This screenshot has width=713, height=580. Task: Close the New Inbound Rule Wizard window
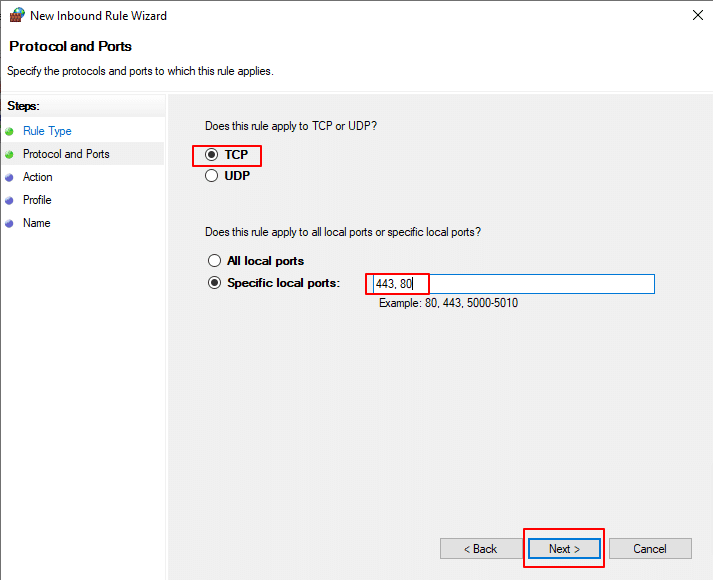click(x=695, y=16)
